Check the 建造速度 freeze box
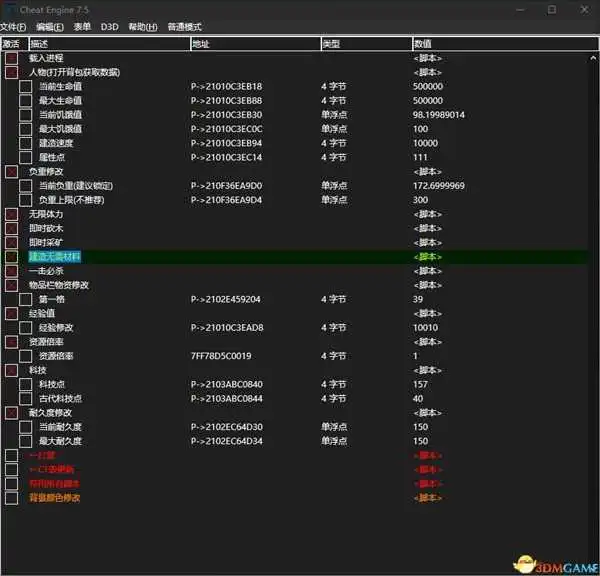This screenshot has height=576, width=600. tap(26, 143)
